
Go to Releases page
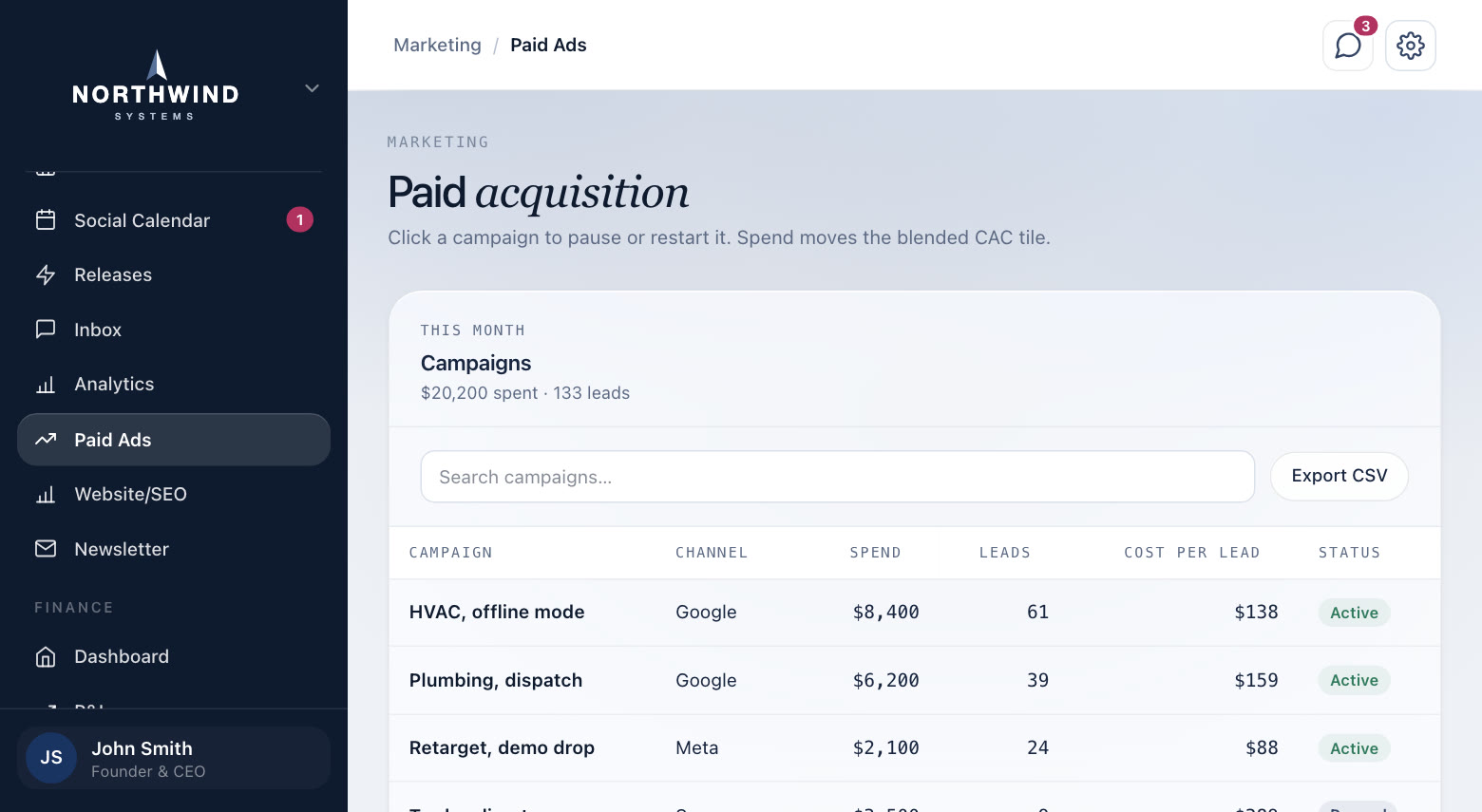pos(174,274)
